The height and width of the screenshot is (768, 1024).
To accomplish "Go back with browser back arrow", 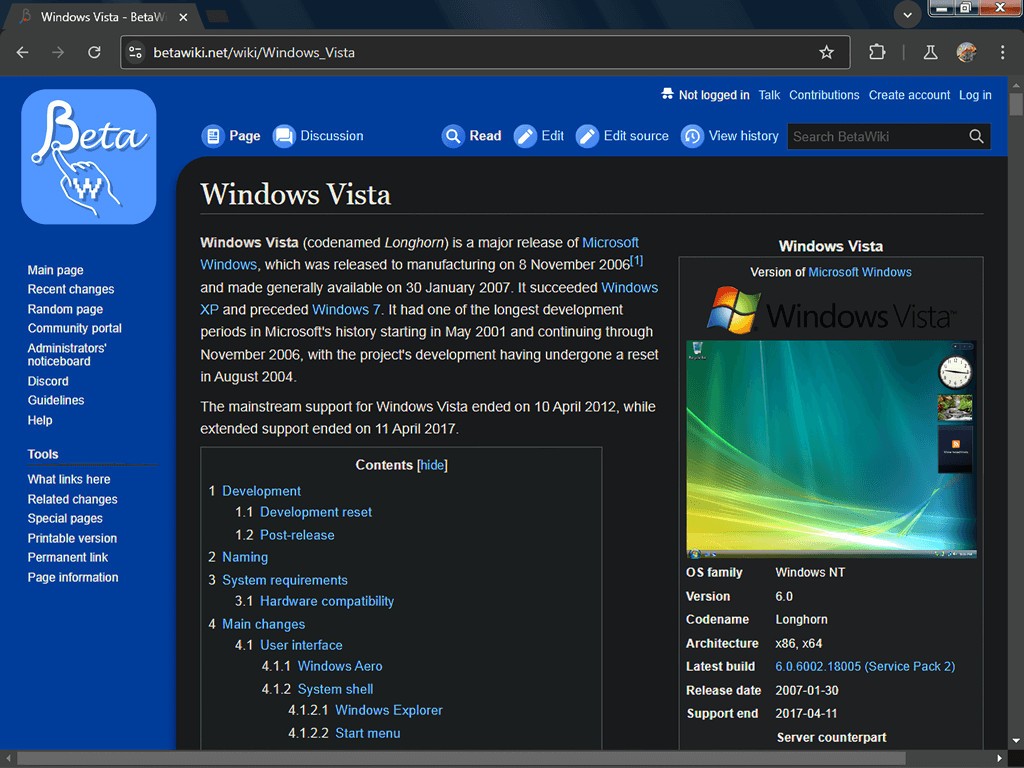I will pyautogui.click(x=23, y=52).
